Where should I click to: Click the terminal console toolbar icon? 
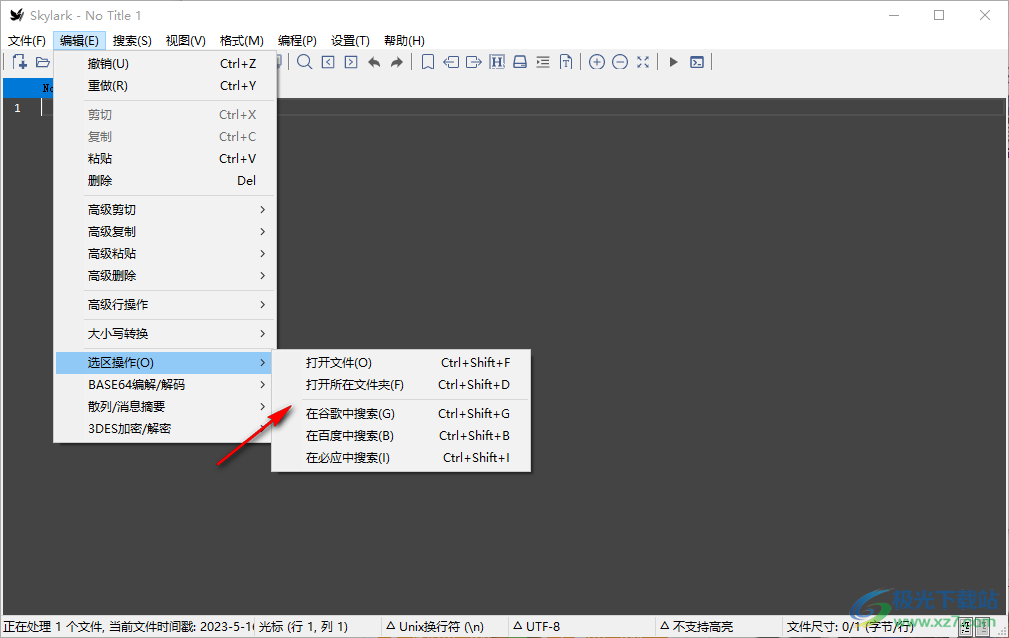click(697, 62)
